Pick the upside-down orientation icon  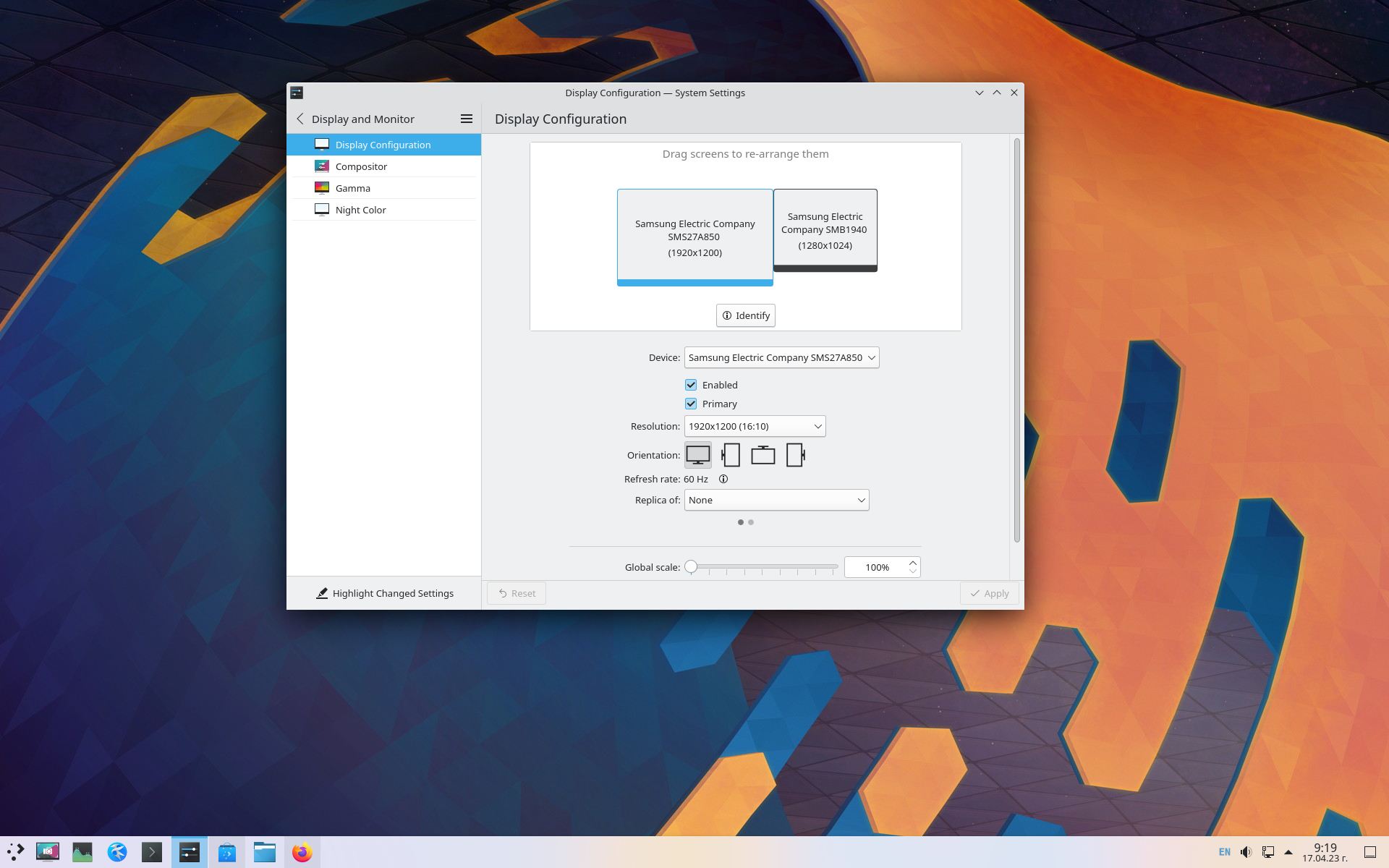point(763,455)
